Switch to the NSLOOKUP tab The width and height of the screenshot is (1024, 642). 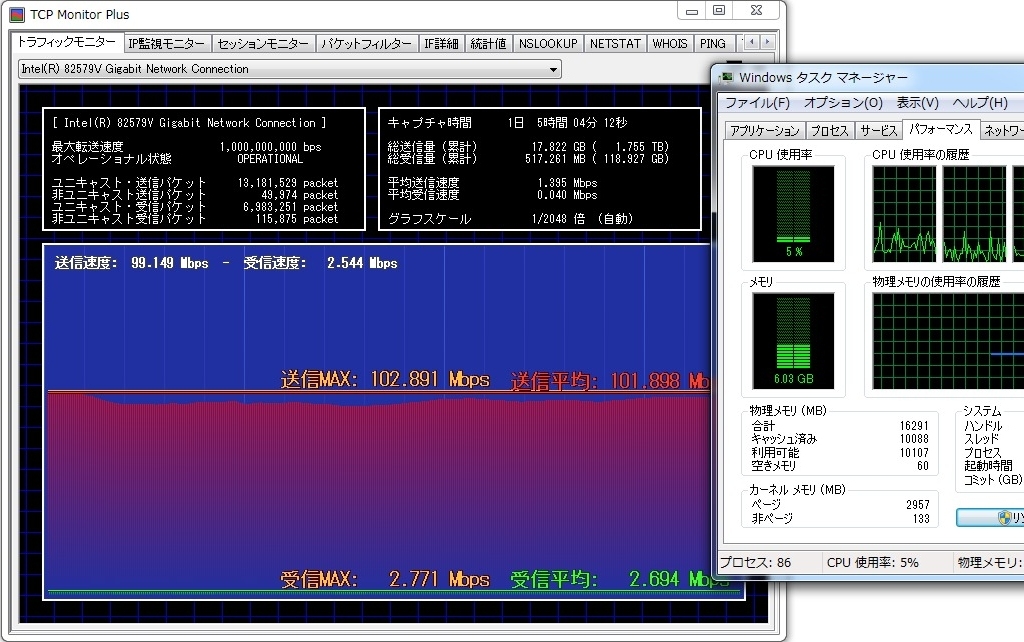click(x=548, y=44)
